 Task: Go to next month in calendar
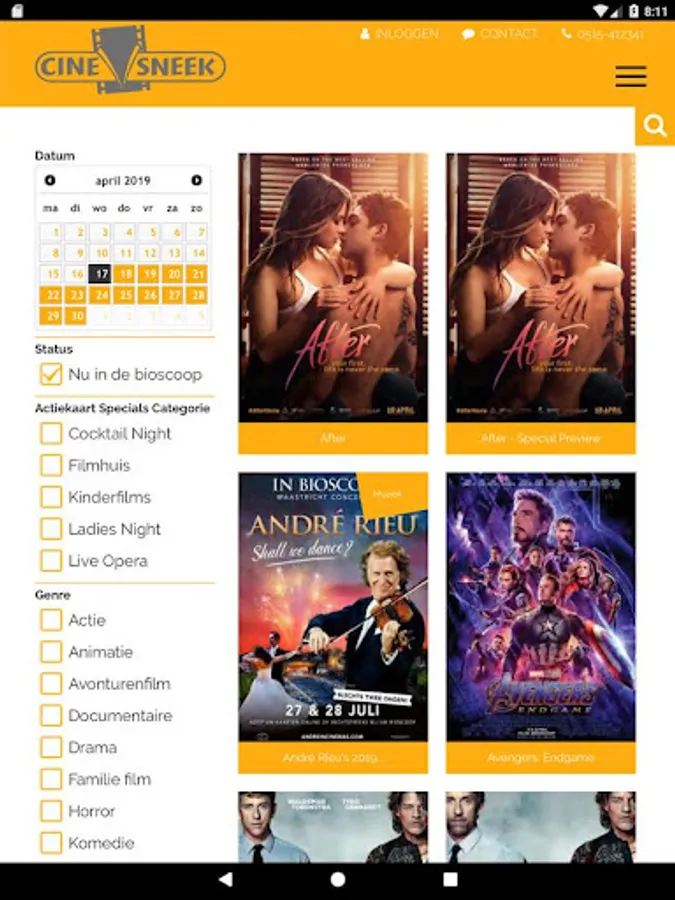196,180
